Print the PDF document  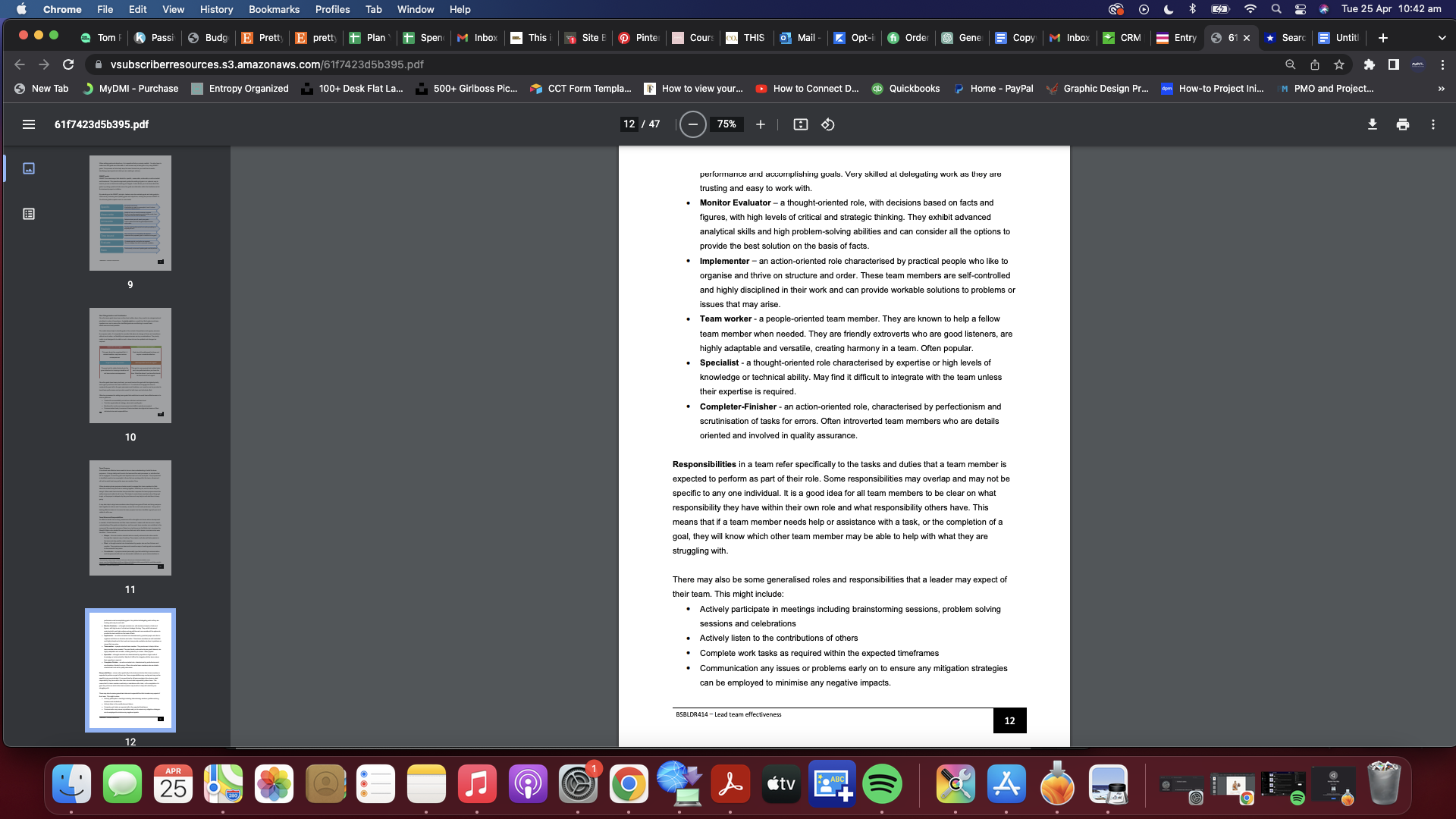tap(1402, 124)
